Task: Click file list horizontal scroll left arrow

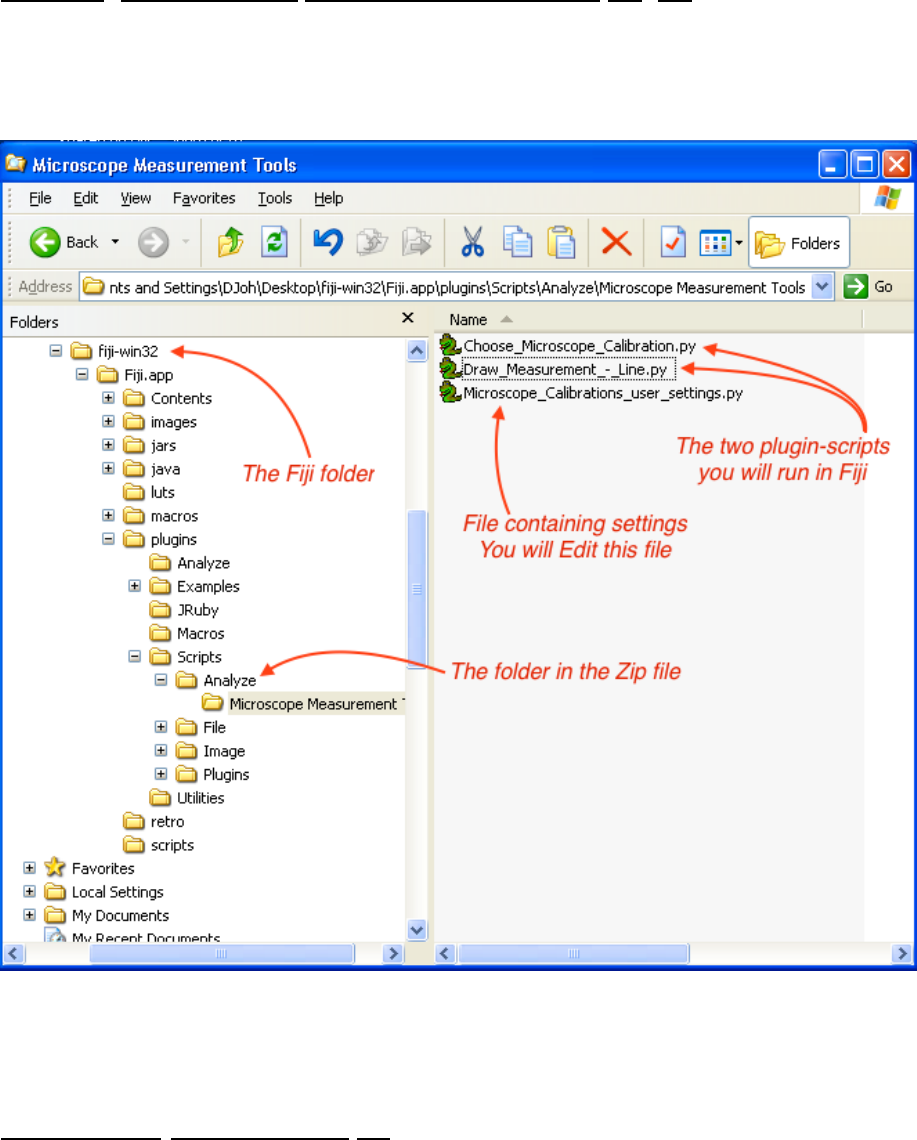Action: pos(445,953)
